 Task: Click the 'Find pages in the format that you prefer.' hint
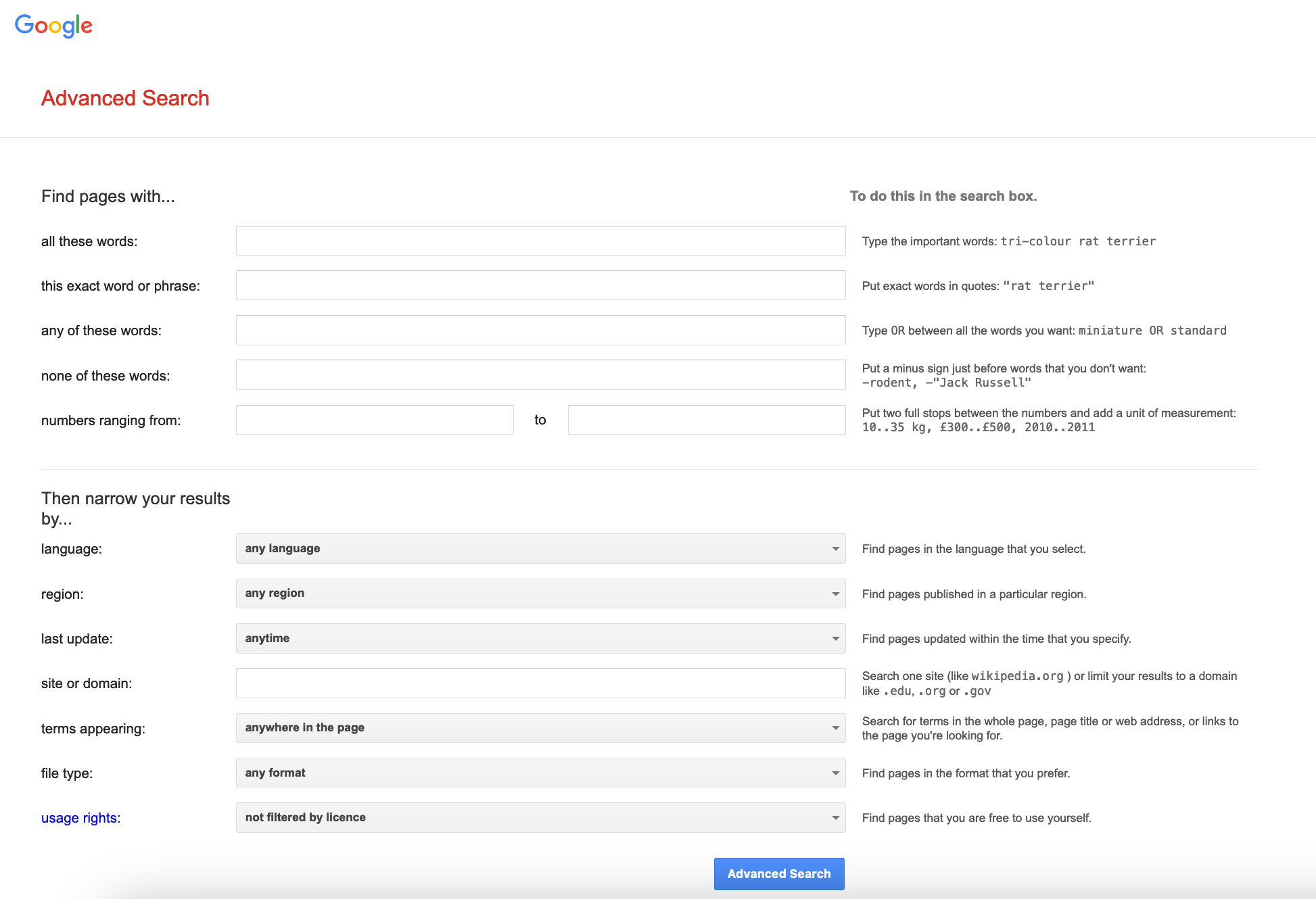click(966, 773)
